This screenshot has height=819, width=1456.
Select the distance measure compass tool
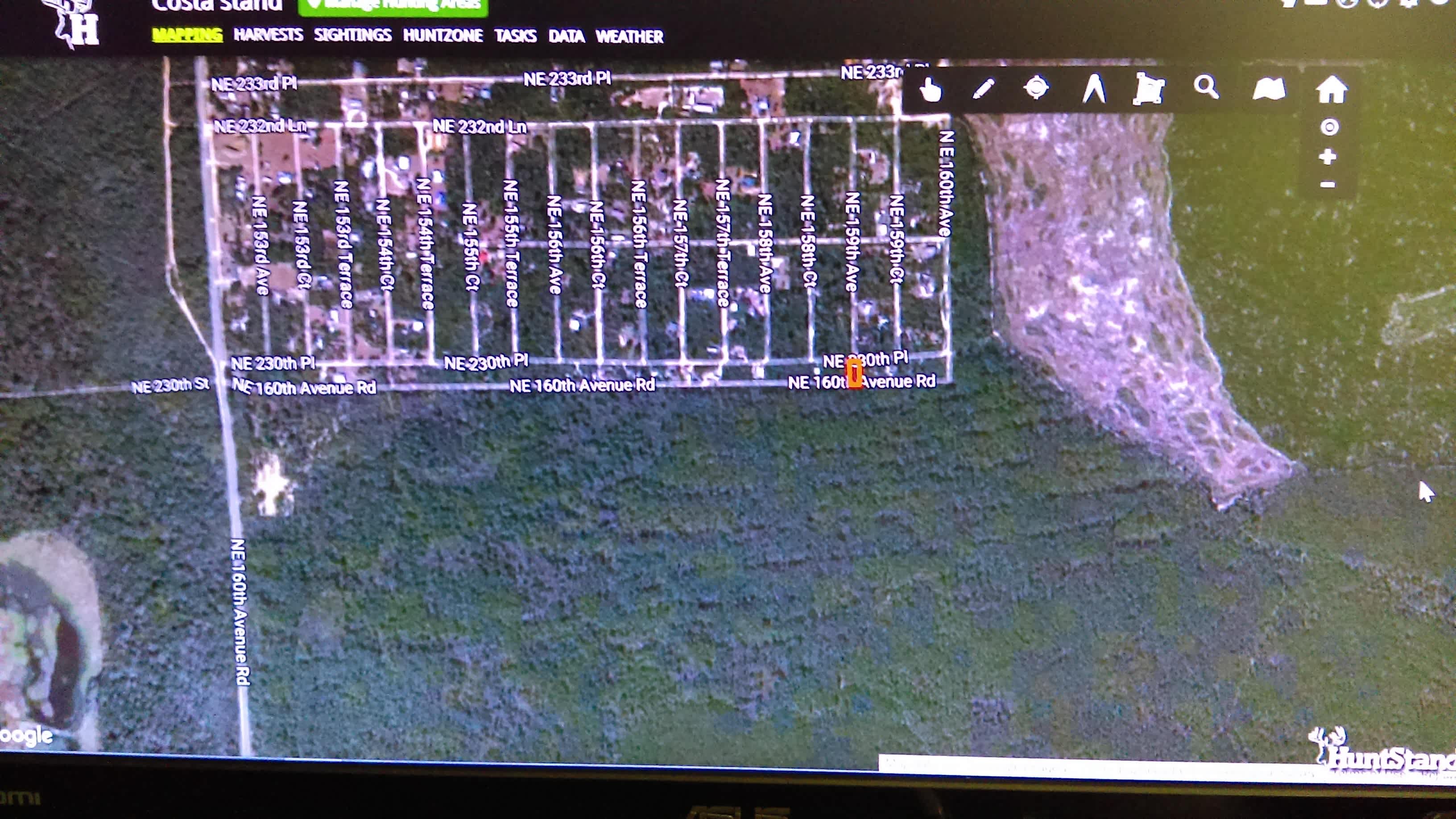point(1094,89)
